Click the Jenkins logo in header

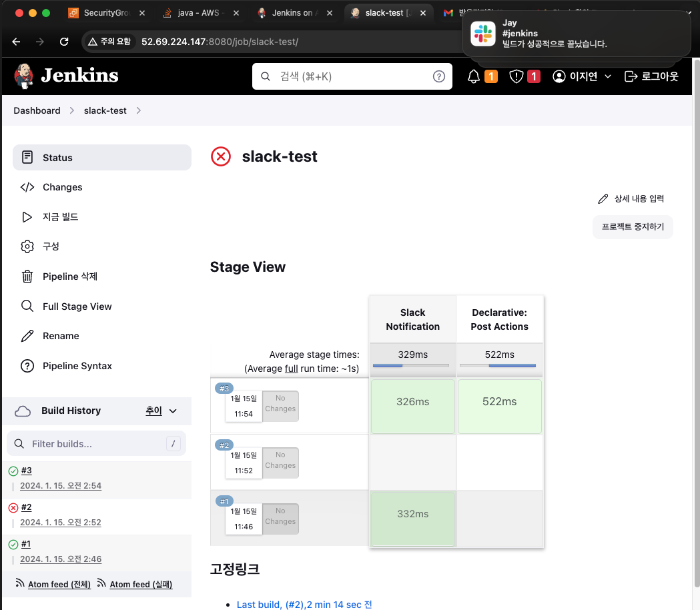pyautogui.click(x=66, y=76)
